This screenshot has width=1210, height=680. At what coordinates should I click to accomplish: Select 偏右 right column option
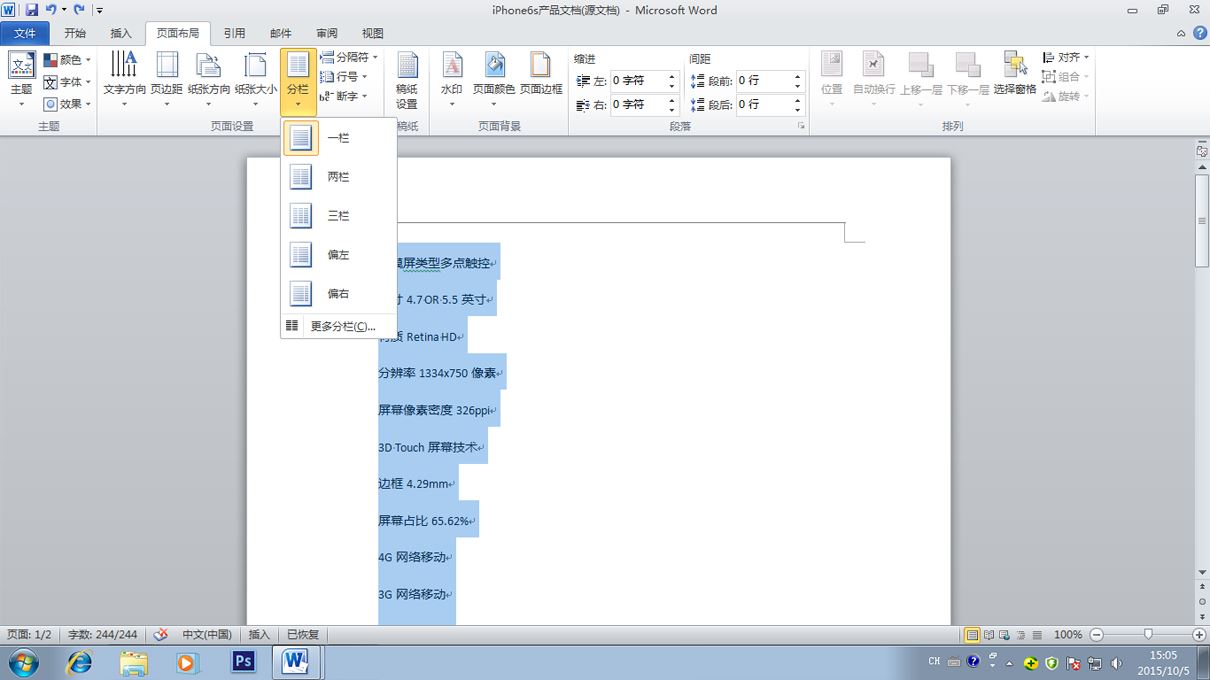pos(338,294)
